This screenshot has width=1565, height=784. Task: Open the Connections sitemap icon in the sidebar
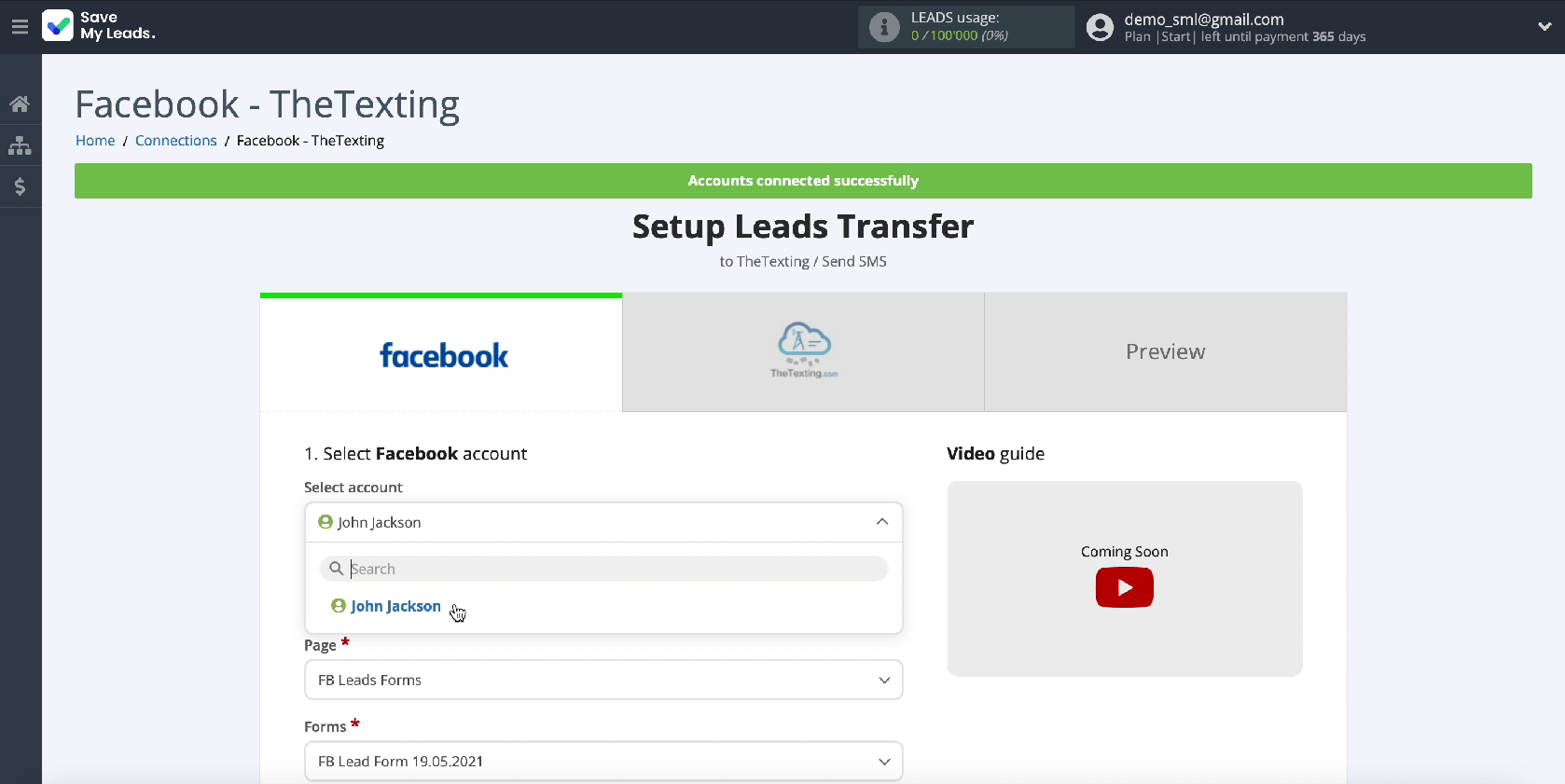(x=20, y=145)
